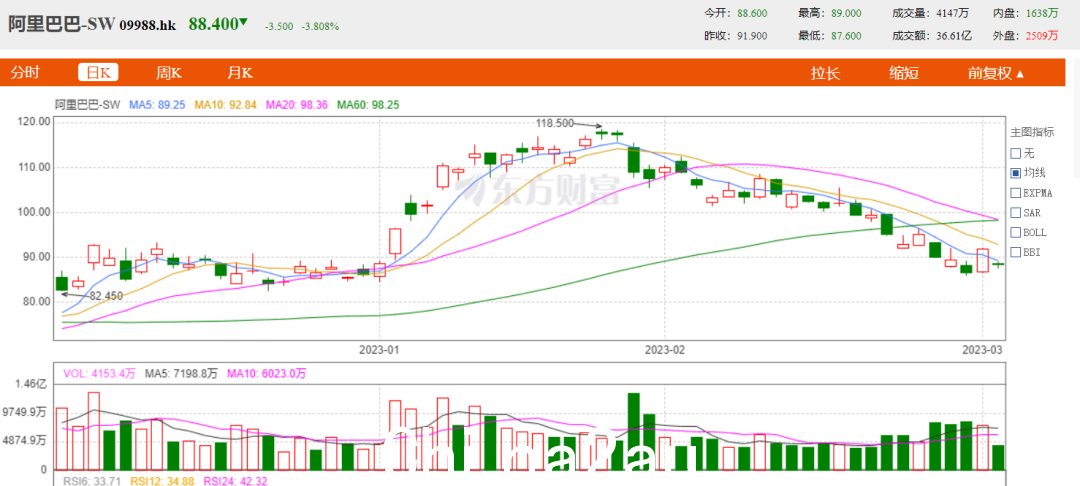The height and width of the screenshot is (486, 1080).
Task: Enable the EXPMA indicator checkbox
Action: point(1015,193)
